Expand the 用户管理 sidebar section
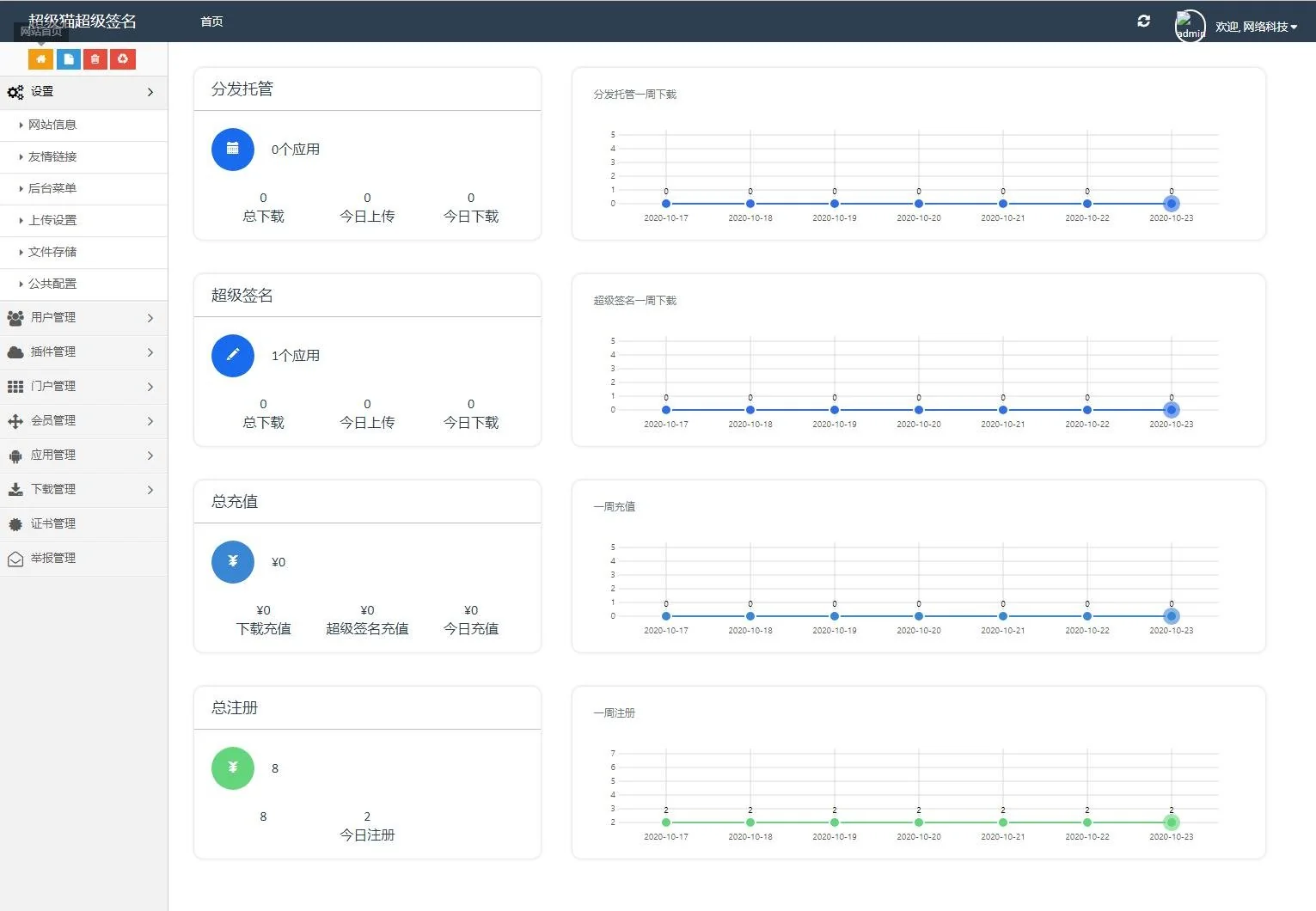 click(x=83, y=318)
